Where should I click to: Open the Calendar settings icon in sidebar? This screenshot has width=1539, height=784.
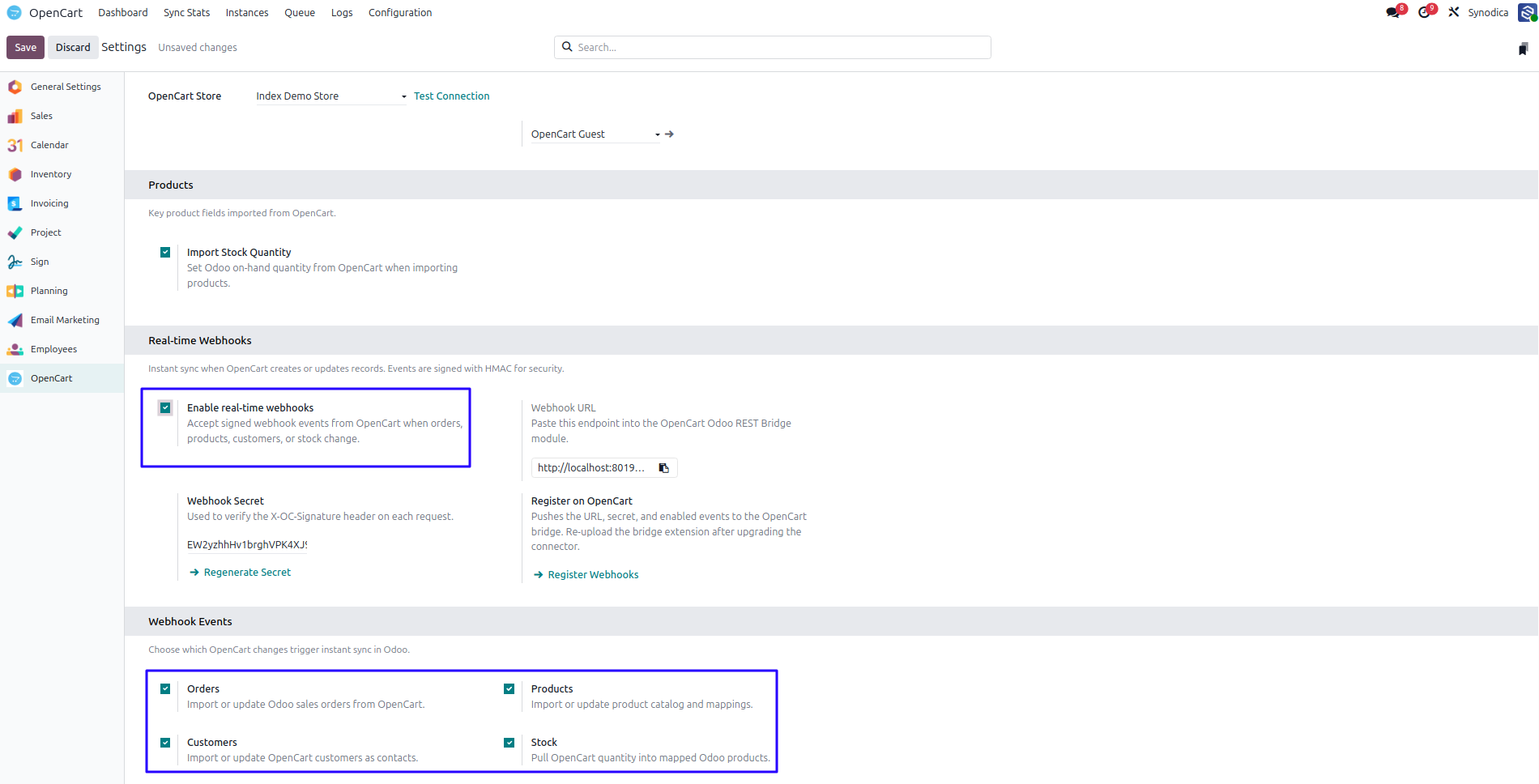[15, 145]
